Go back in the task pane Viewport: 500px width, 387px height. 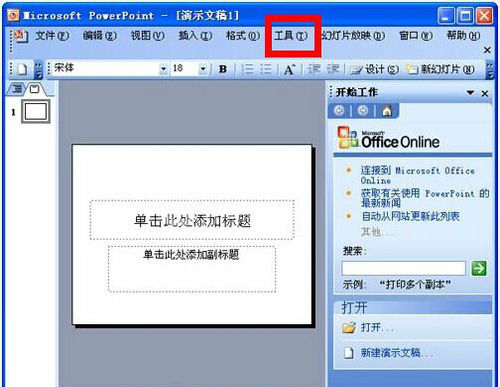[x=339, y=110]
